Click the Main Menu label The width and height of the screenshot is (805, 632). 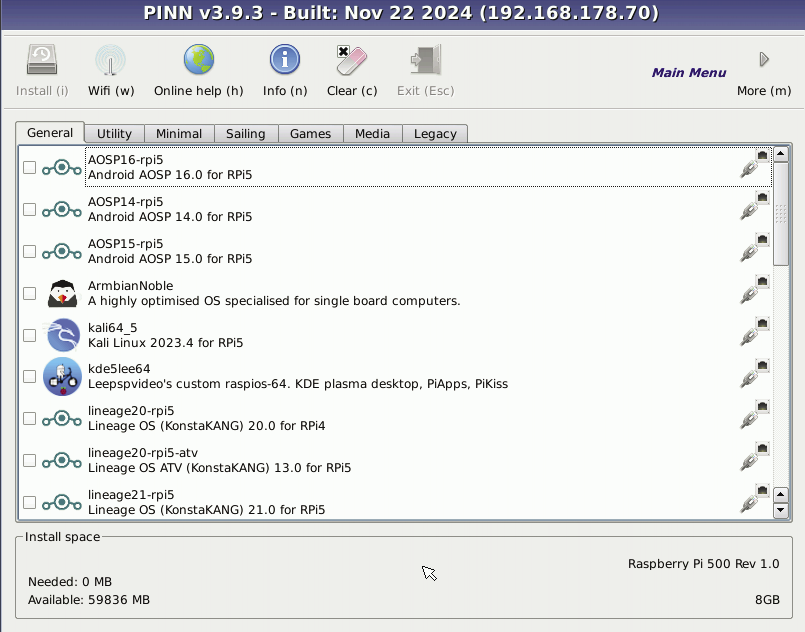689,72
